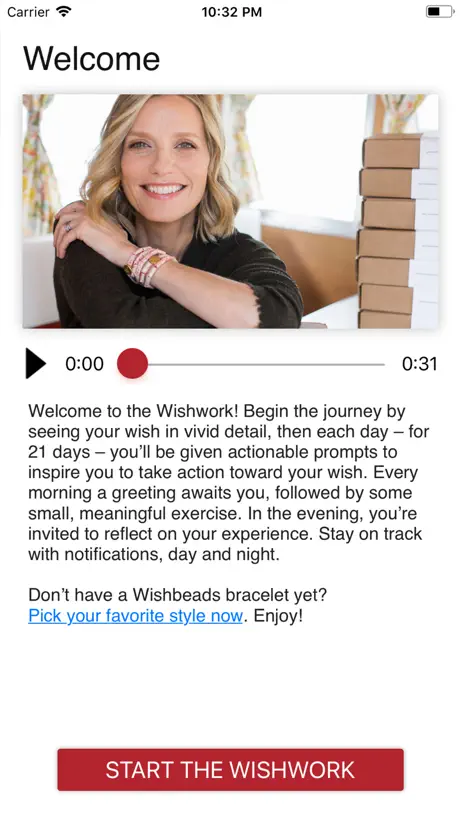
Task: Open the Pick your favorite style now link
Action: click(135, 616)
